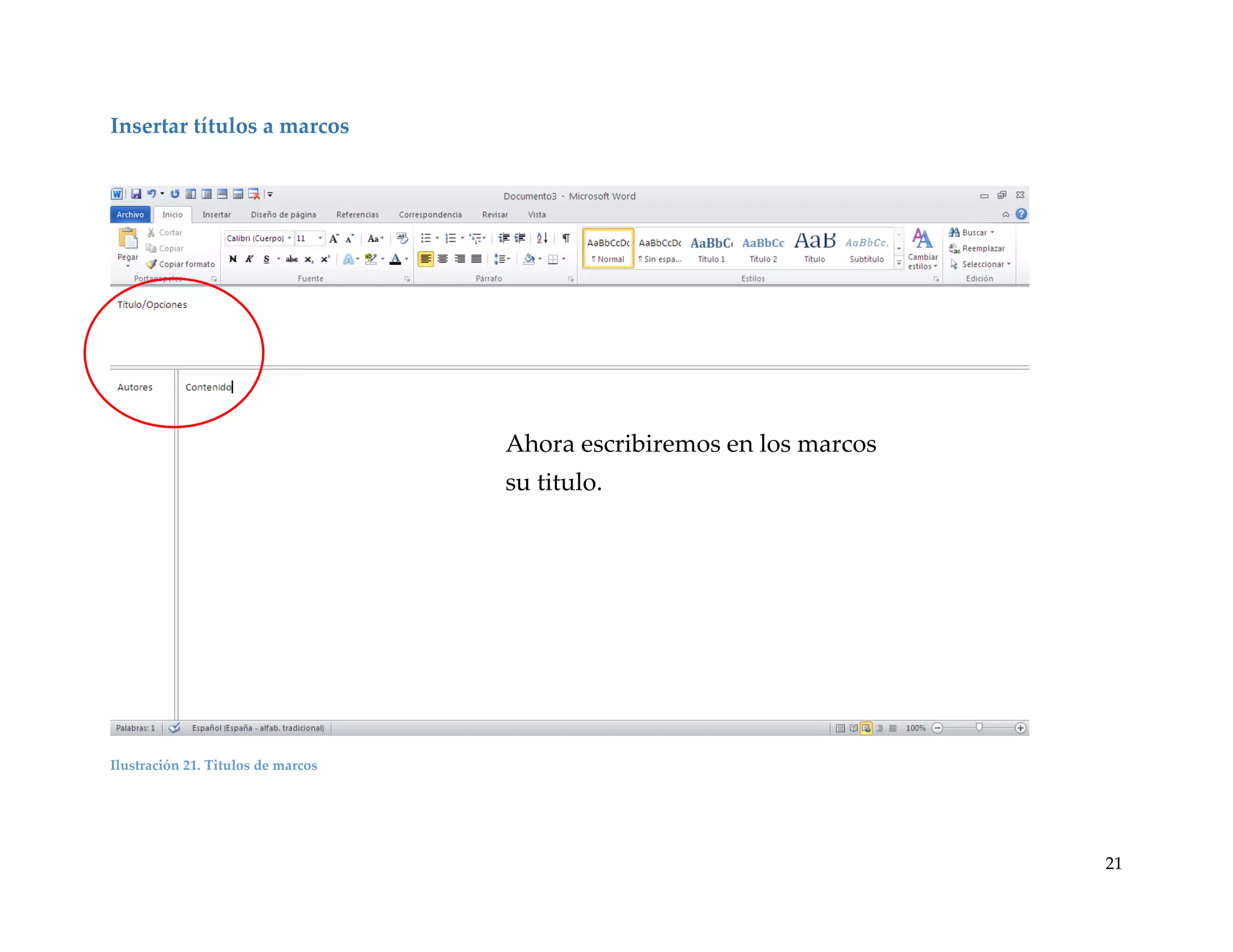Click the bullet list icon
1233x952 pixels.
click(426, 238)
